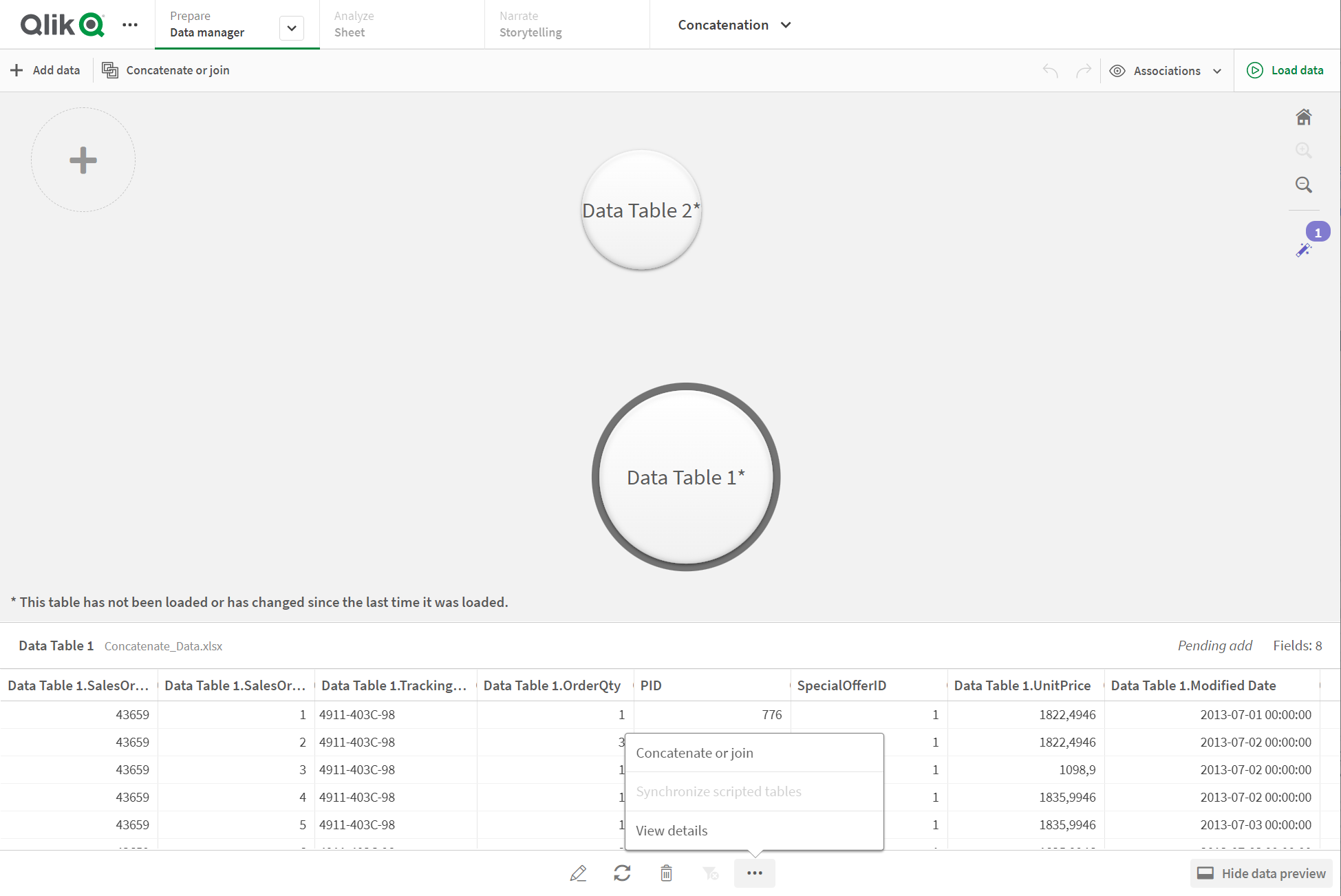Click the refresh/sync icon at bottom
The height and width of the screenshot is (896, 1341).
pos(622,872)
